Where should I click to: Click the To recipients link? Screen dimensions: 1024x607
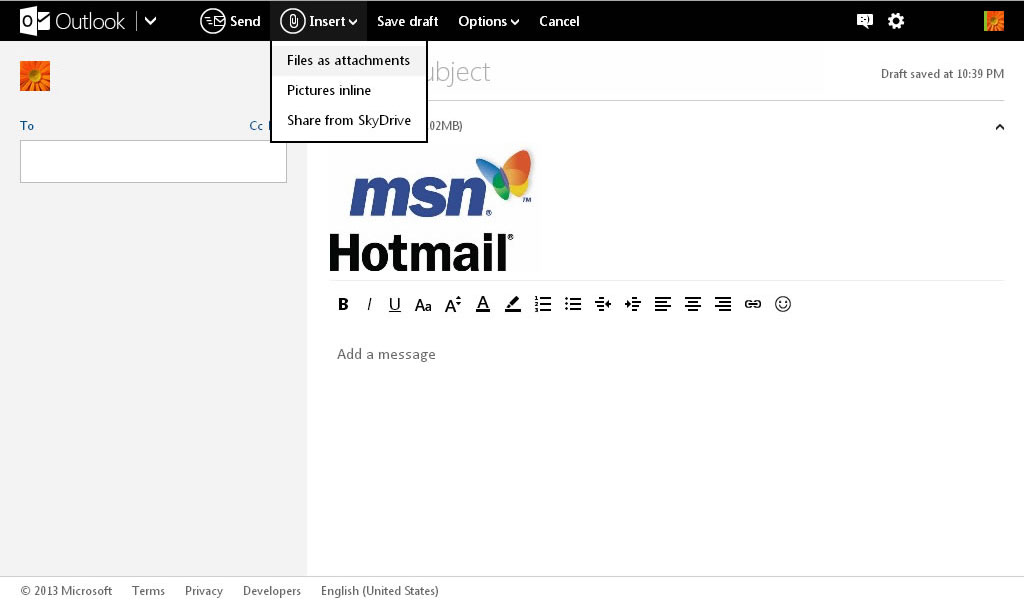(x=27, y=125)
